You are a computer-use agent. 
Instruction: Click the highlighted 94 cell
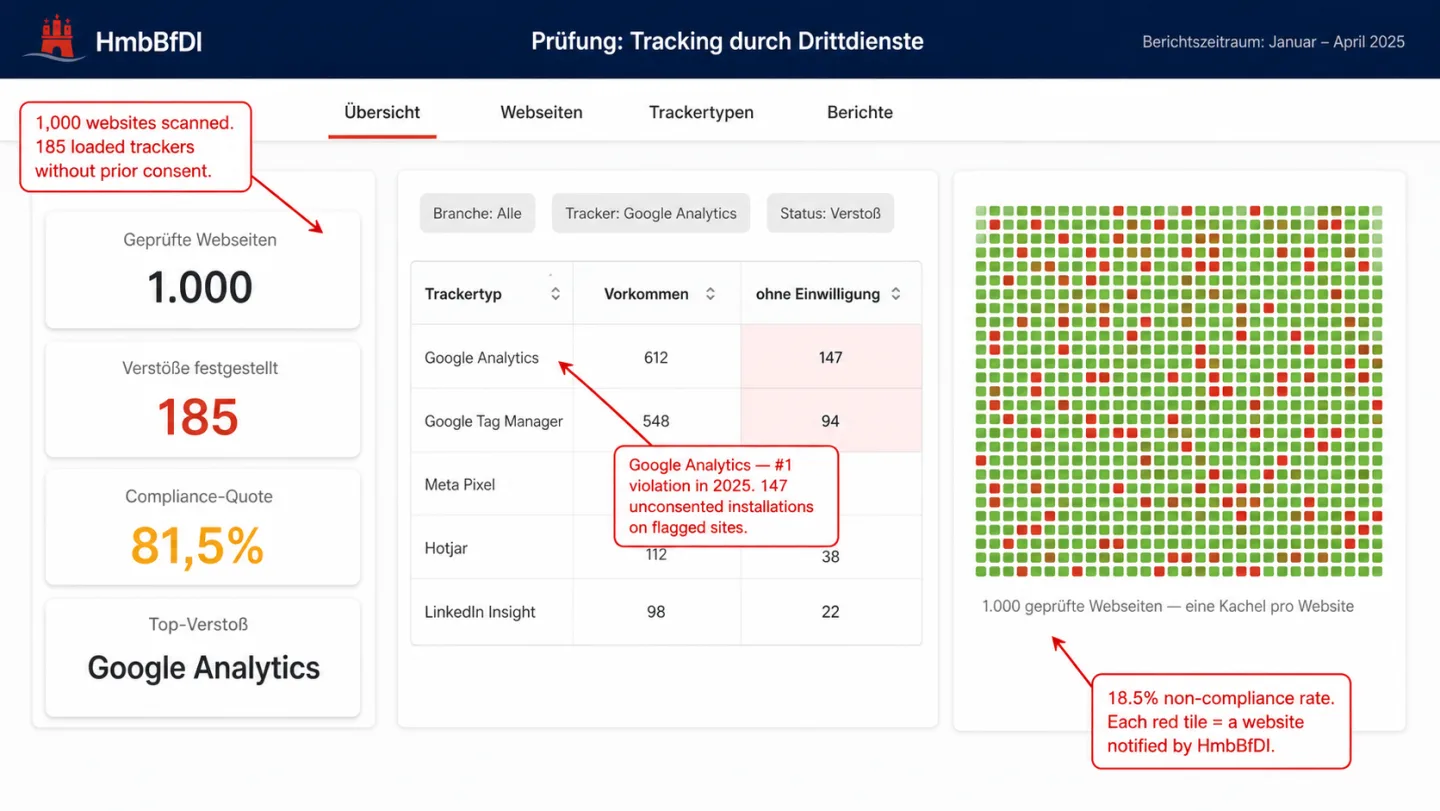(x=831, y=421)
